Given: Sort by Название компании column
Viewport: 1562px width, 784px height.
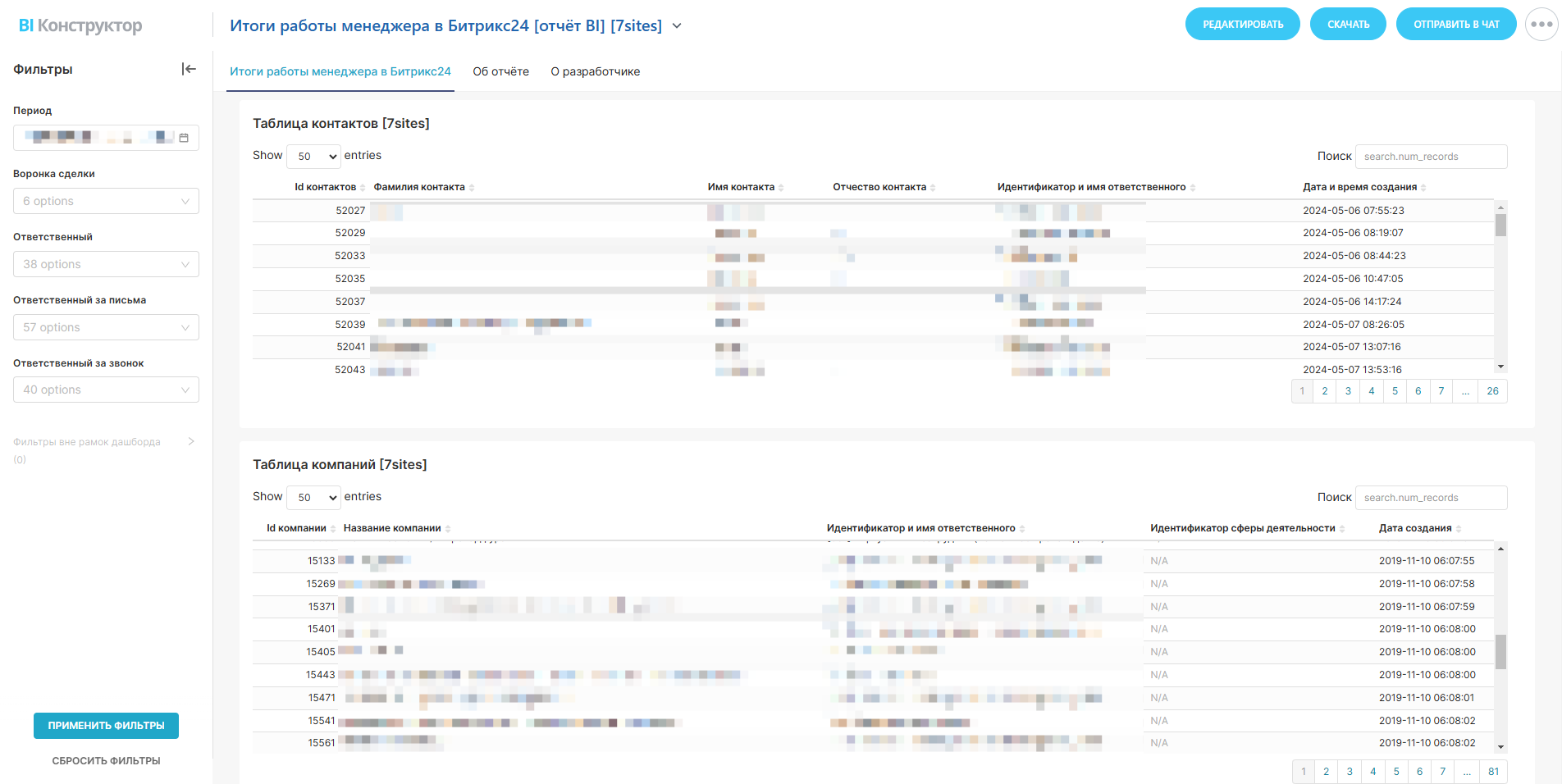Looking at the screenshot, I should click(x=397, y=528).
